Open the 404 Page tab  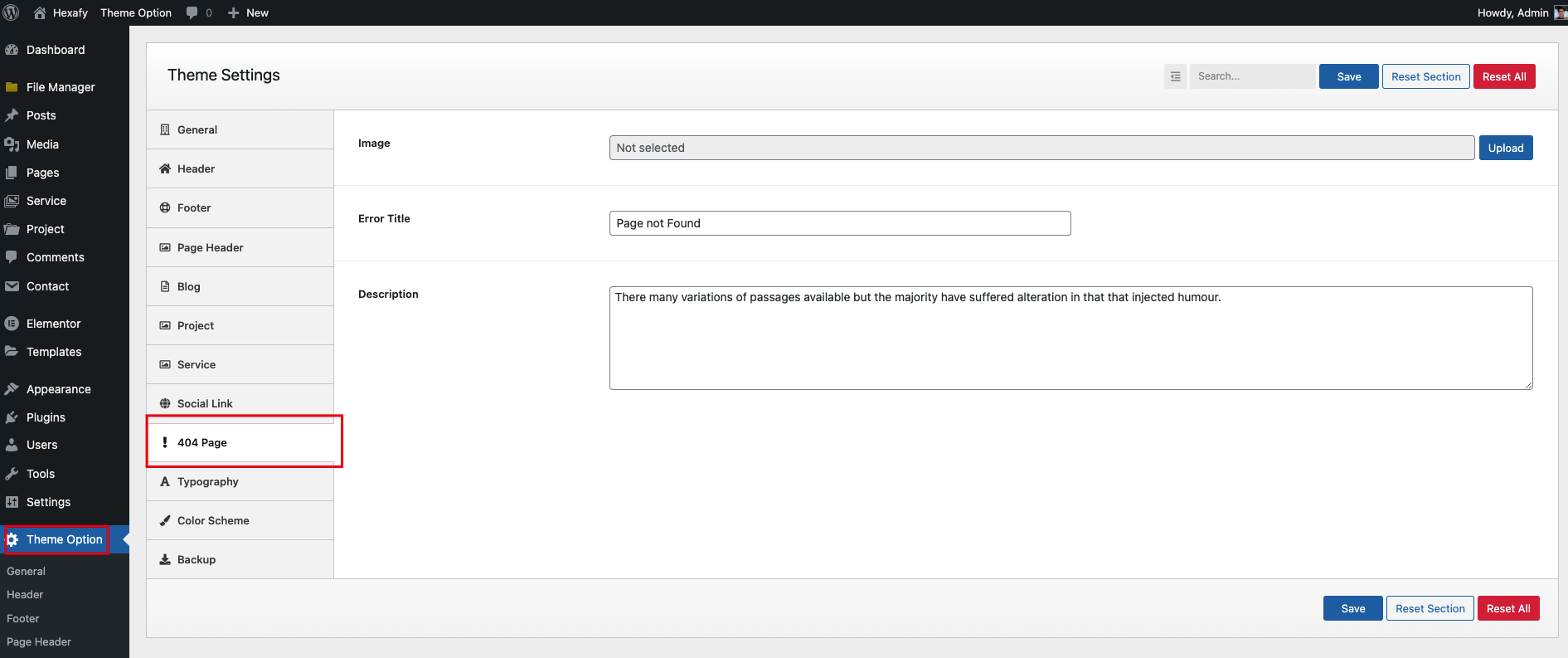click(240, 442)
